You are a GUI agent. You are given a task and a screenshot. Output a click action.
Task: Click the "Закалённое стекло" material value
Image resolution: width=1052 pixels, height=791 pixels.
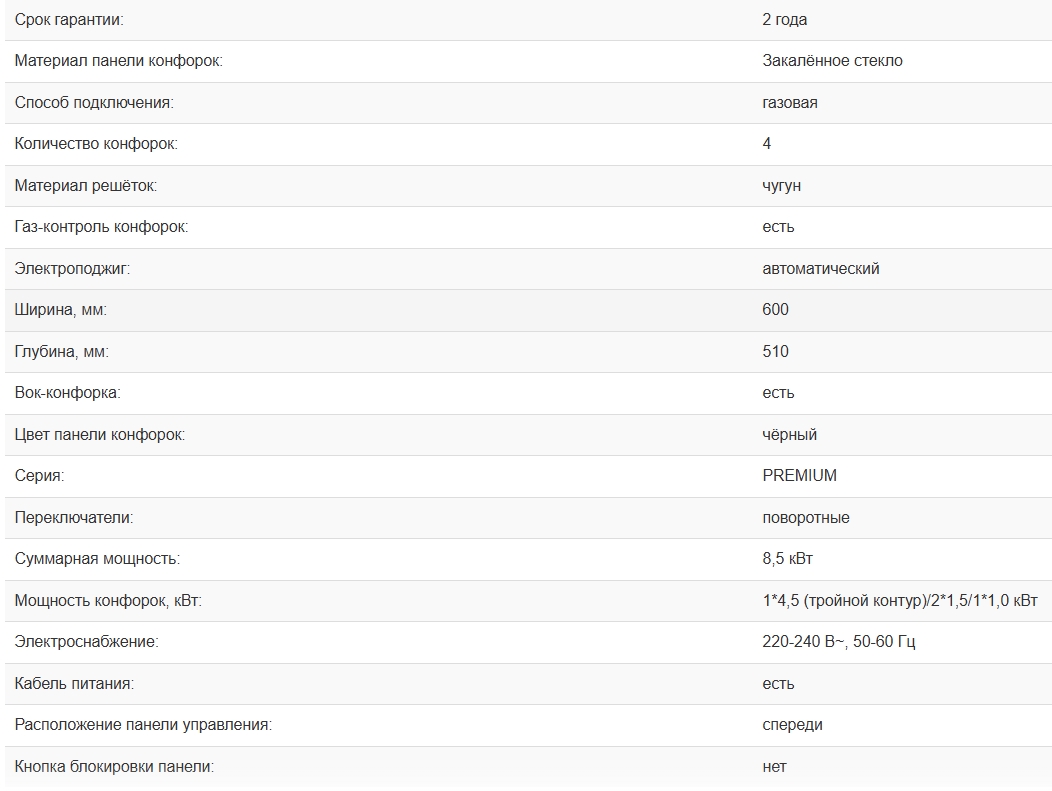pos(832,61)
